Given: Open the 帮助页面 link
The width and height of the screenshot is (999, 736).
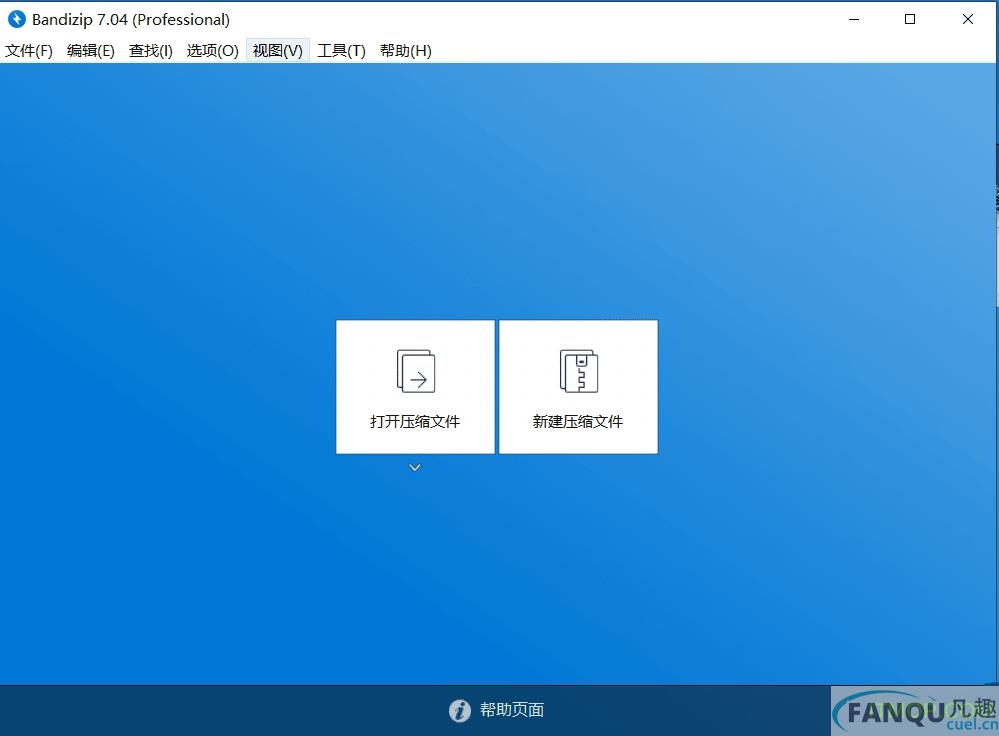Looking at the screenshot, I should coord(512,711).
